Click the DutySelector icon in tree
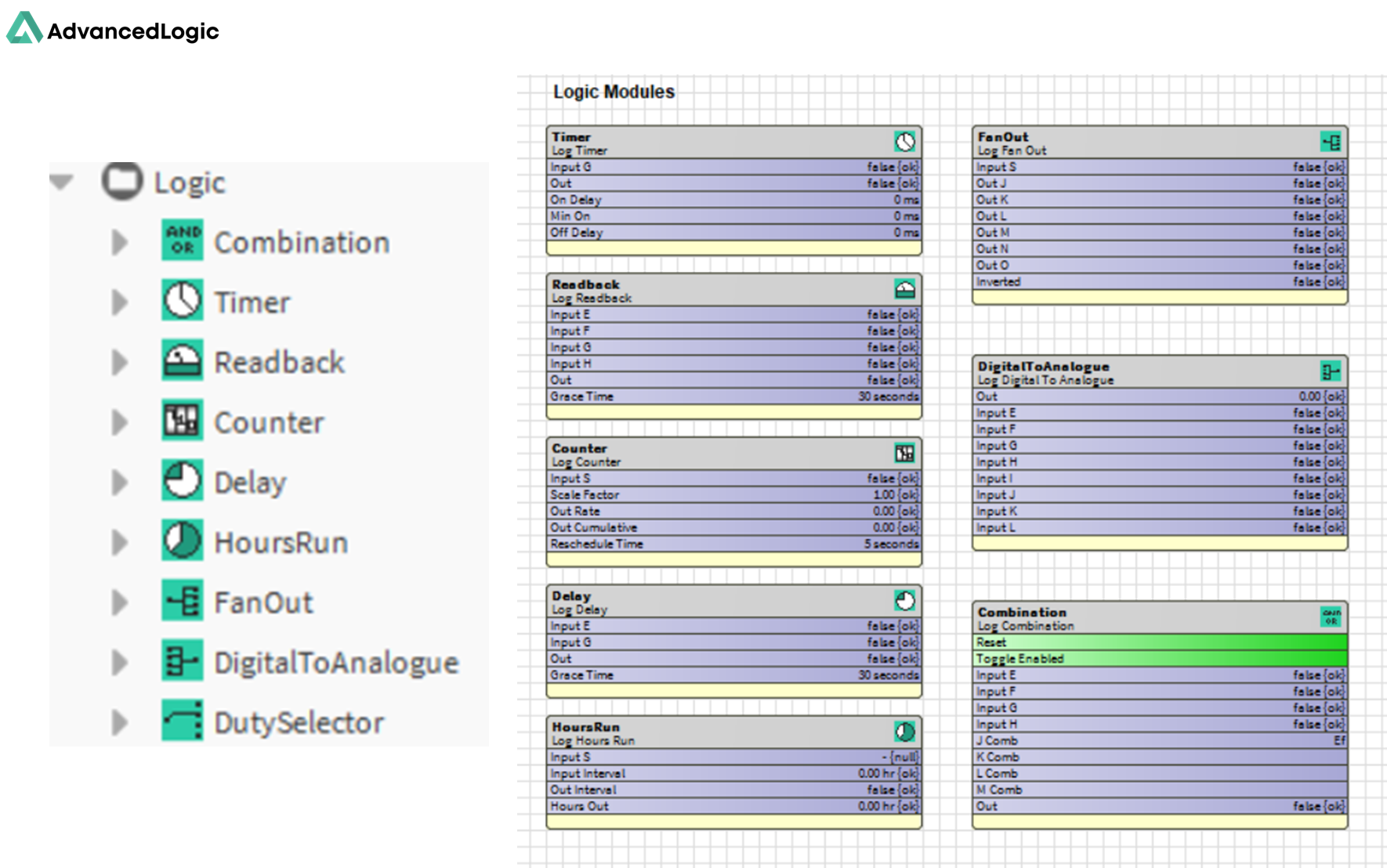 pyautogui.click(x=183, y=721)
